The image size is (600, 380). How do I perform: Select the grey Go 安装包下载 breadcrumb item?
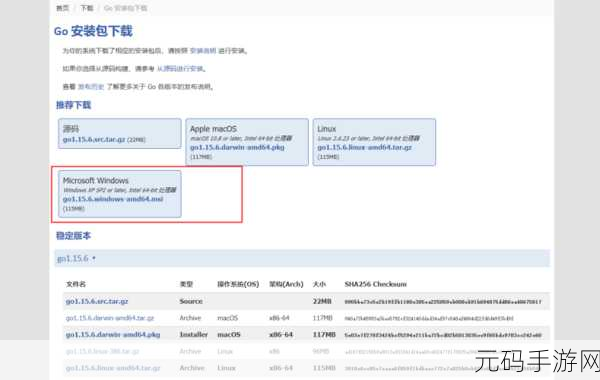click(x=126, y=8)
